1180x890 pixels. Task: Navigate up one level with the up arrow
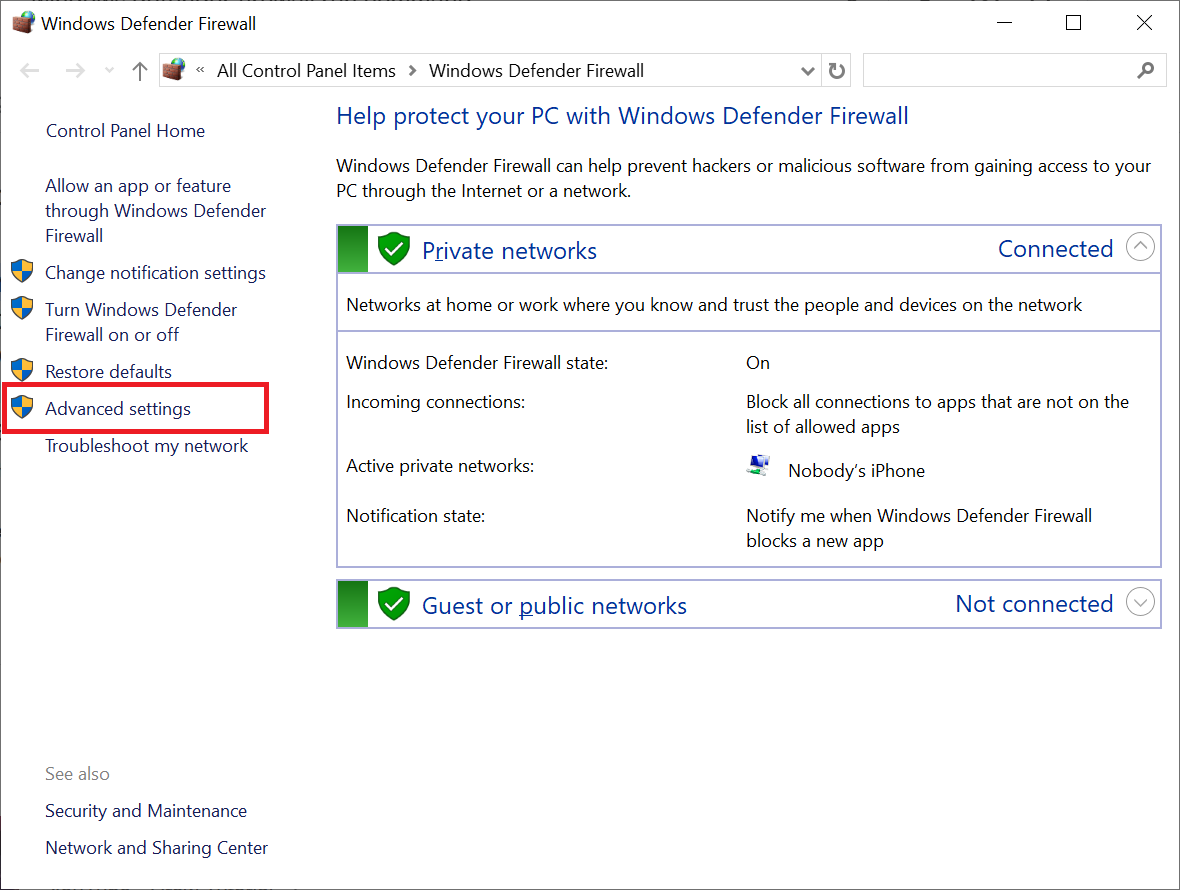click(139, 70)
